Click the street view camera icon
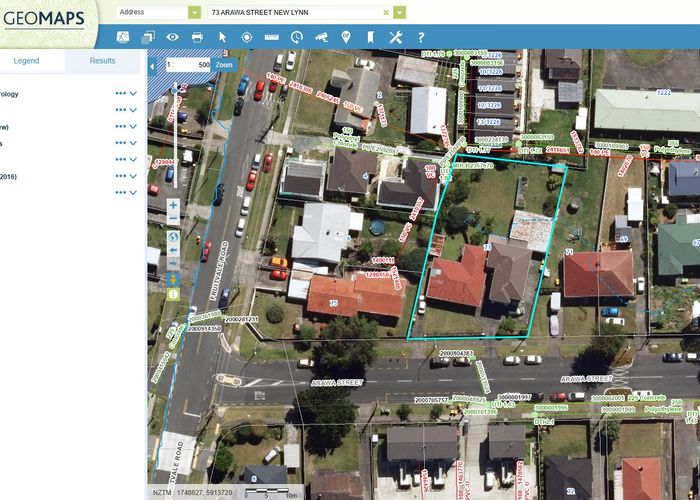The width and height of the screenshot is (700, 500). [x=321, y=37]
